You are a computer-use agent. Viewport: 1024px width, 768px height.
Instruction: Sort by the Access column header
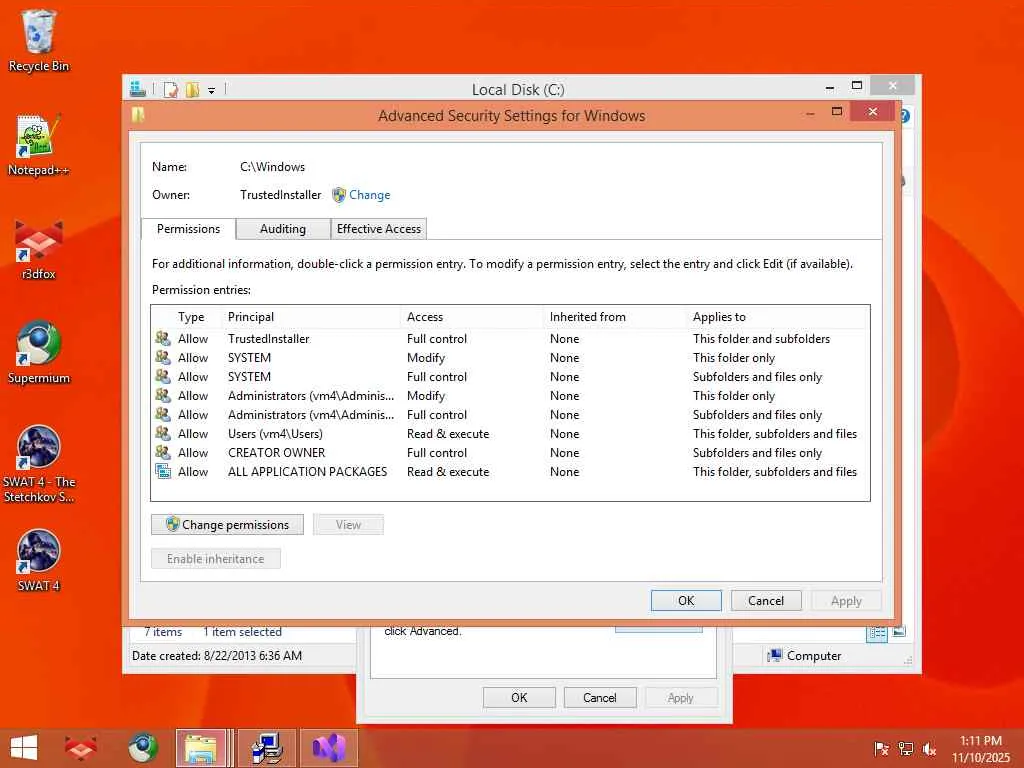472,317
